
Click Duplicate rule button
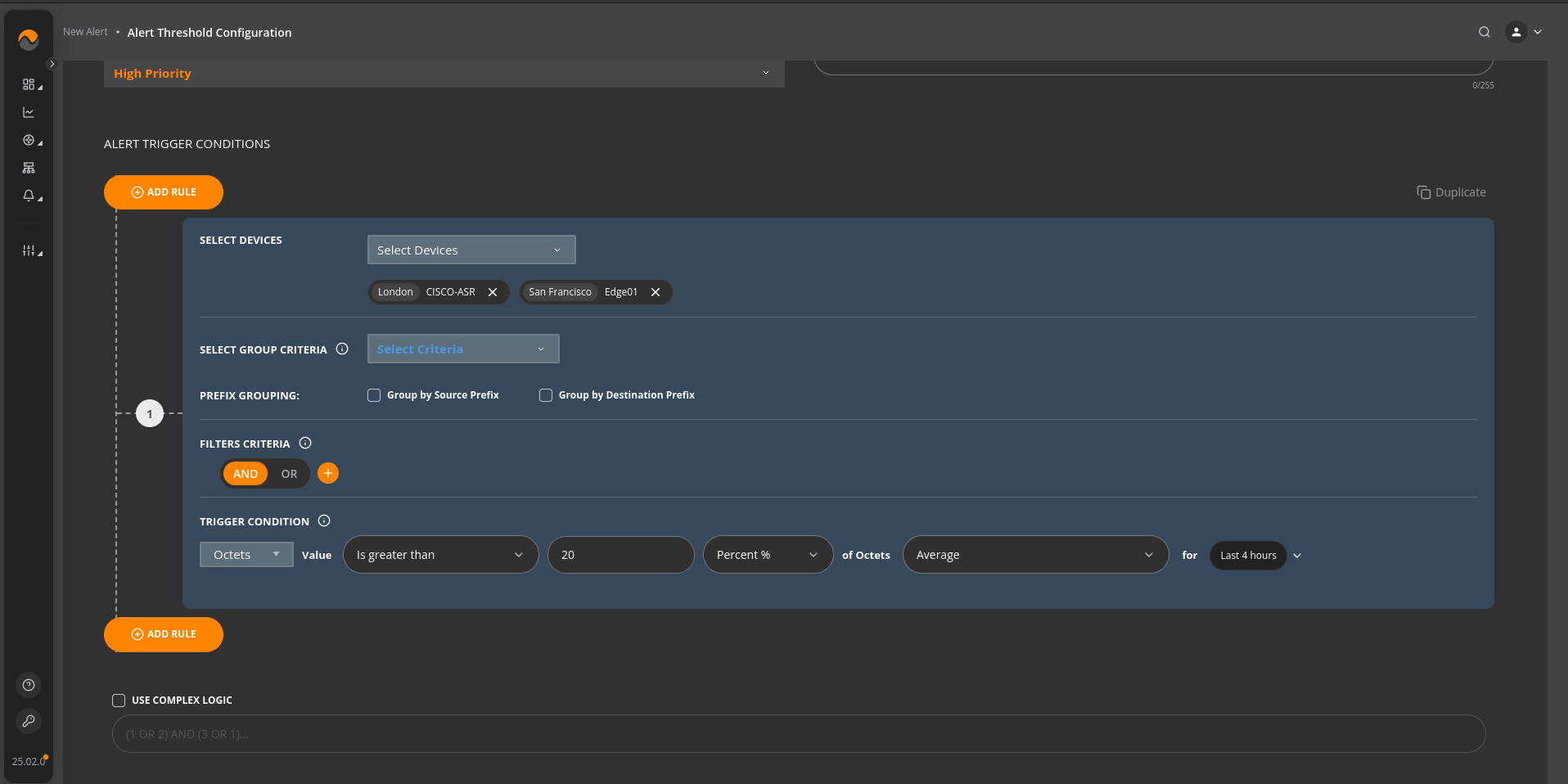(1451, 192)
